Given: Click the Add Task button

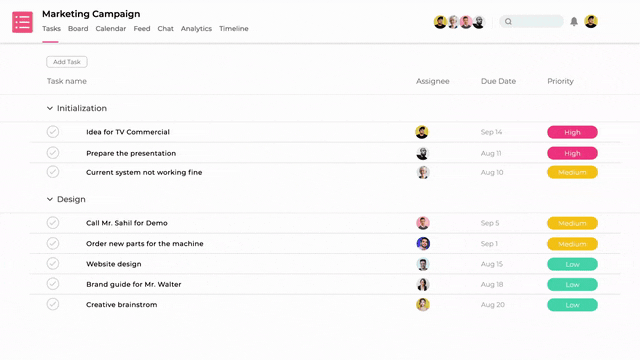Looking at the screenshot, I should [67, 62].
